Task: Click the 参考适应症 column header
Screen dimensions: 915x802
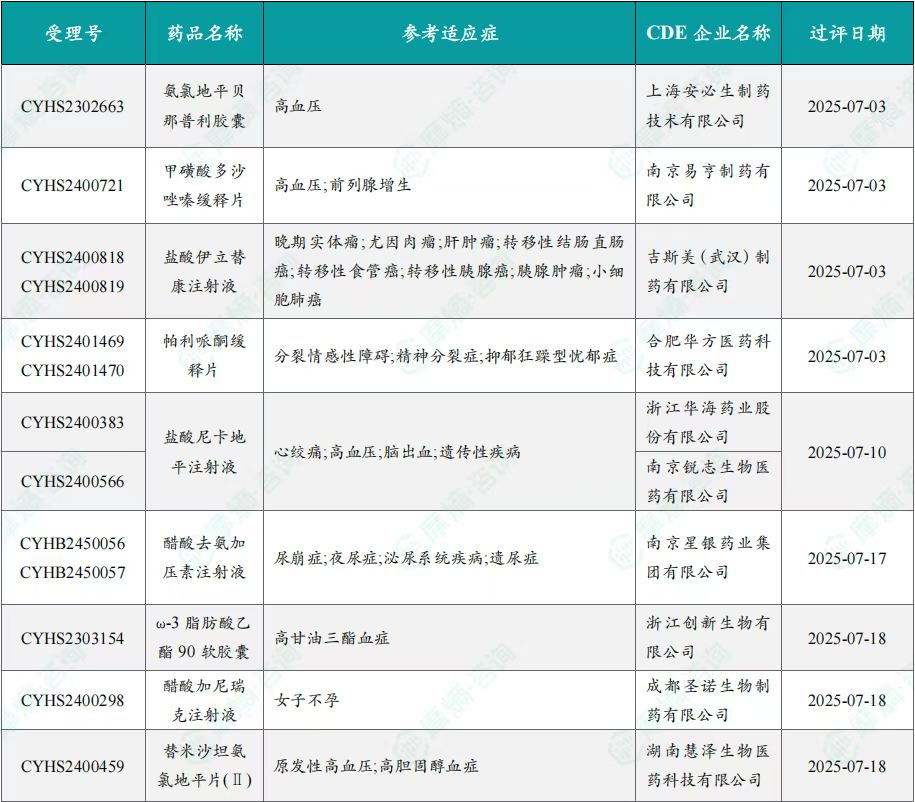Action: point(449,33)
